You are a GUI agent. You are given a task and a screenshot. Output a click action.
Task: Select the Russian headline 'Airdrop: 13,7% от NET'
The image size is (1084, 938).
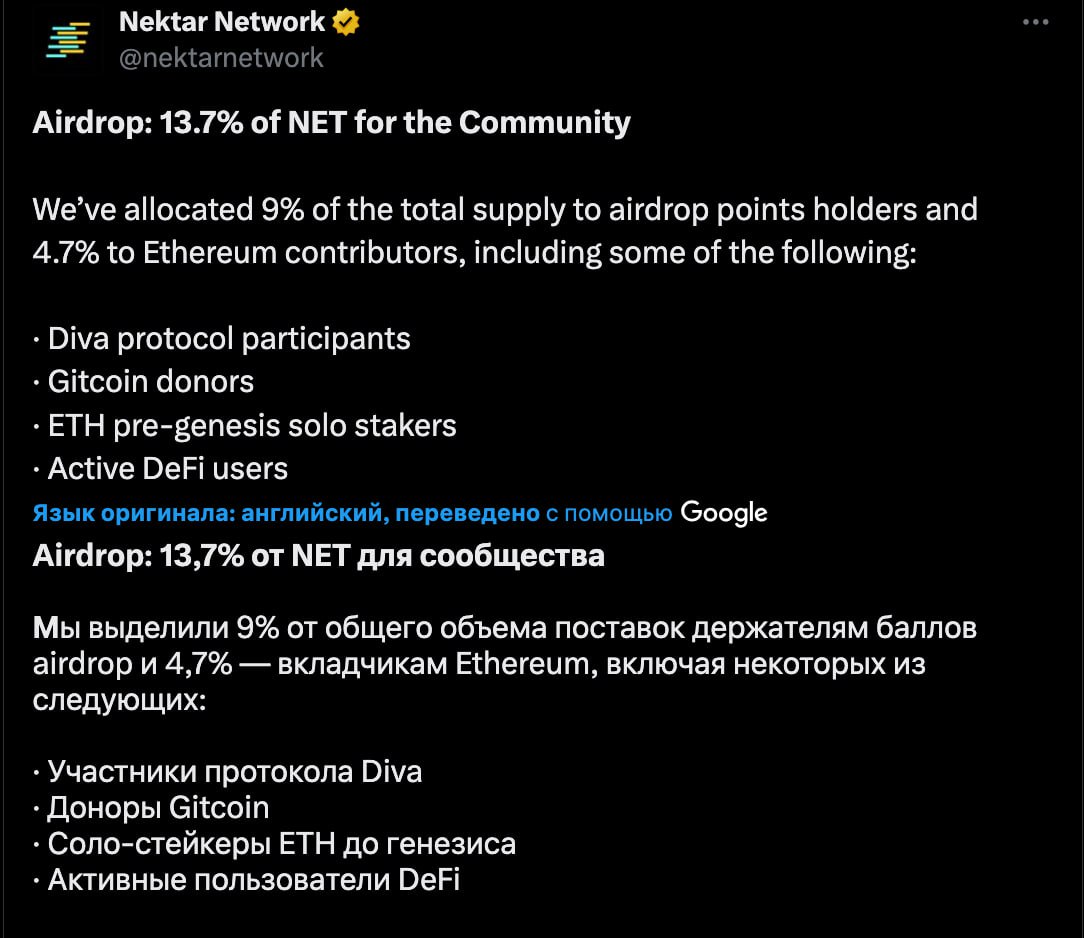191,556
